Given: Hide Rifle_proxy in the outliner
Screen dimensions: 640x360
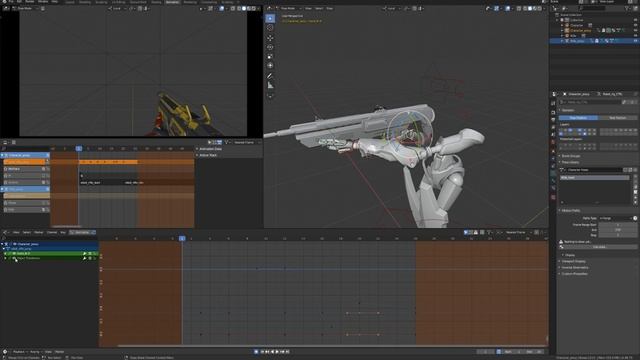Looking at the screenshot, I should [x=635, y=41].
